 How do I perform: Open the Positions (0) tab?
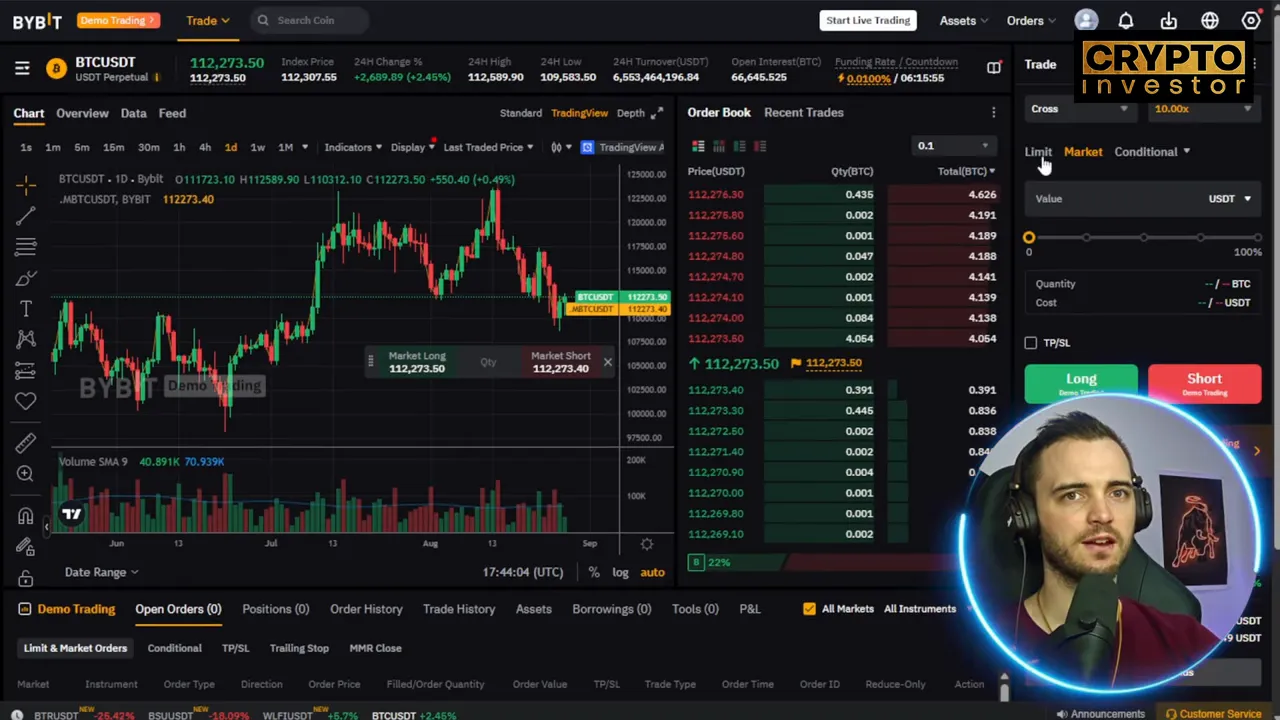point(275,609)
